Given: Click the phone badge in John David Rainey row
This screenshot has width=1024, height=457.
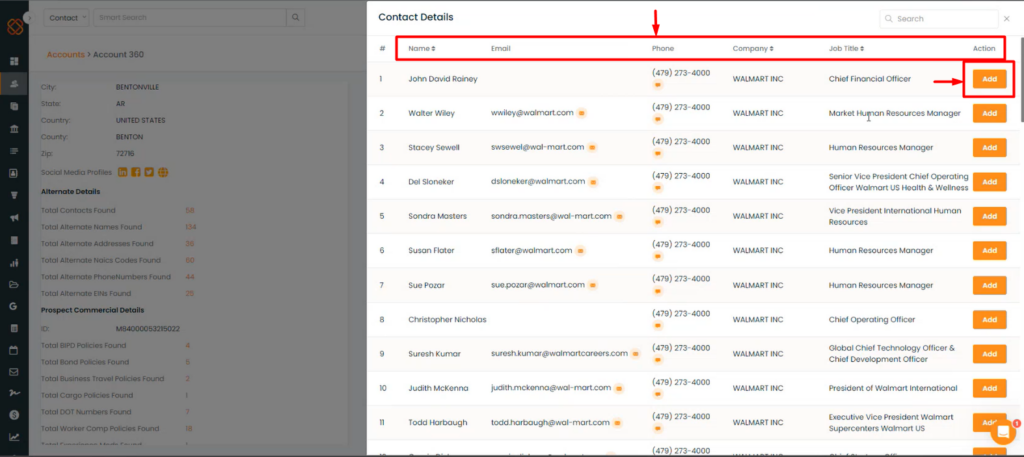Looking at the screenshot, I should click(658, 85).
